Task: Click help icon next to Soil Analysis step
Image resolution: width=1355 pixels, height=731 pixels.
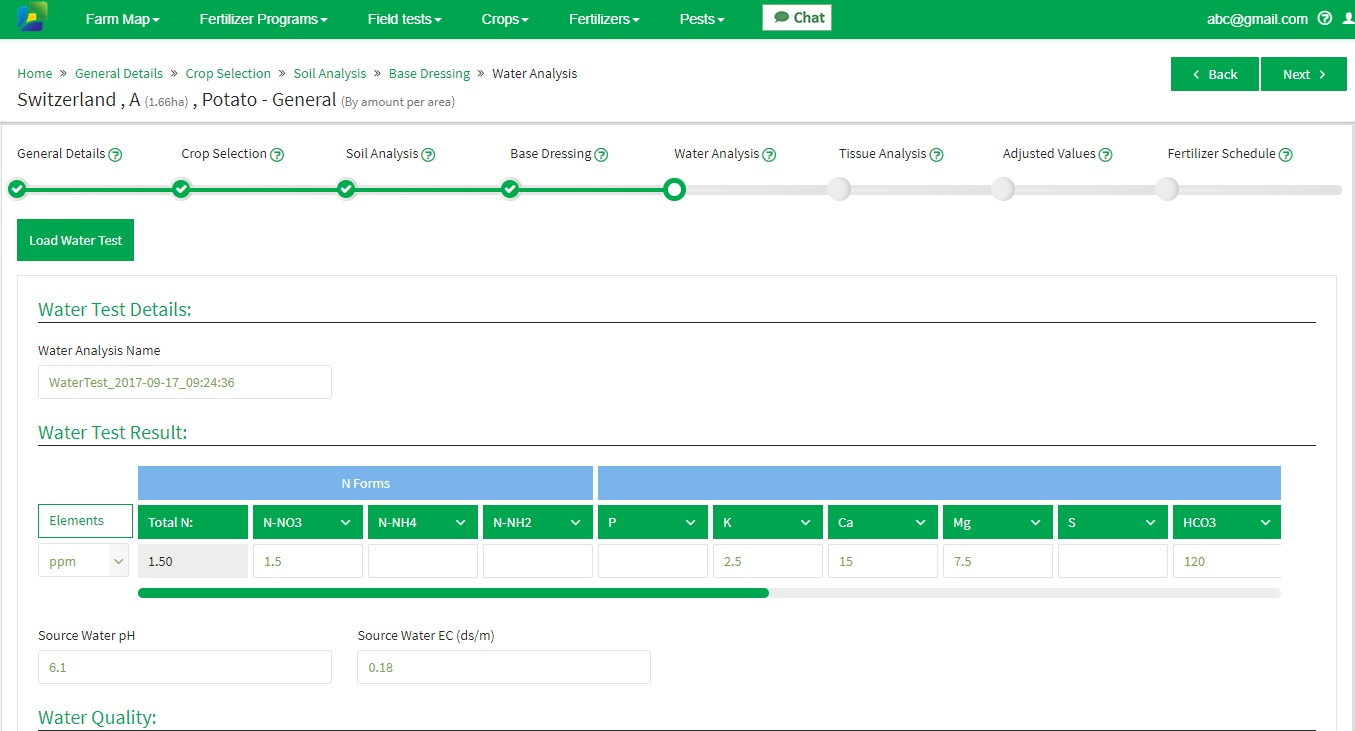Action: point(428,155)
